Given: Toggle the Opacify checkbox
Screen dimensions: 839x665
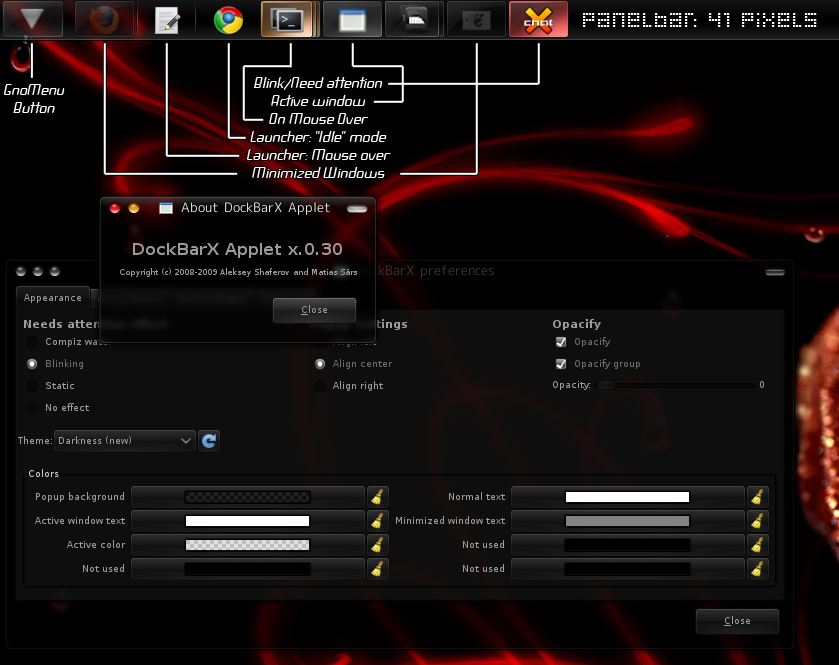Looking at the screenshot, I should coord(561,342).
